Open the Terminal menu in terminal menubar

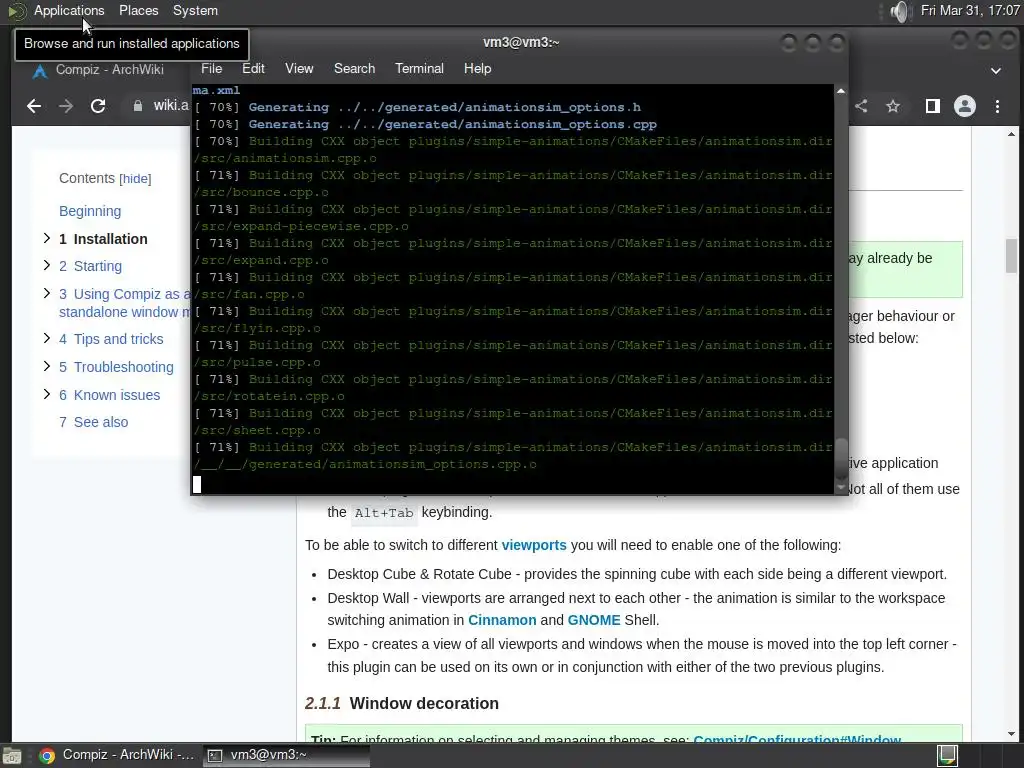click(419, 69)
